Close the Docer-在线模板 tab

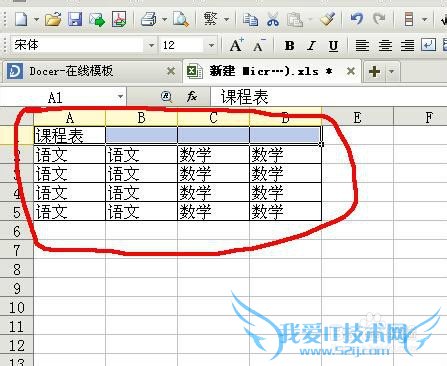coord(171,71)
